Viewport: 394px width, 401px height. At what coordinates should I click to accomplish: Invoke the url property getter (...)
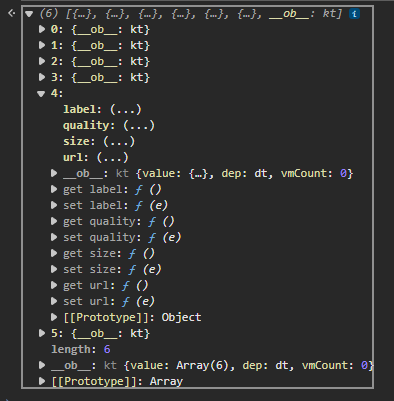coord(113,157)
